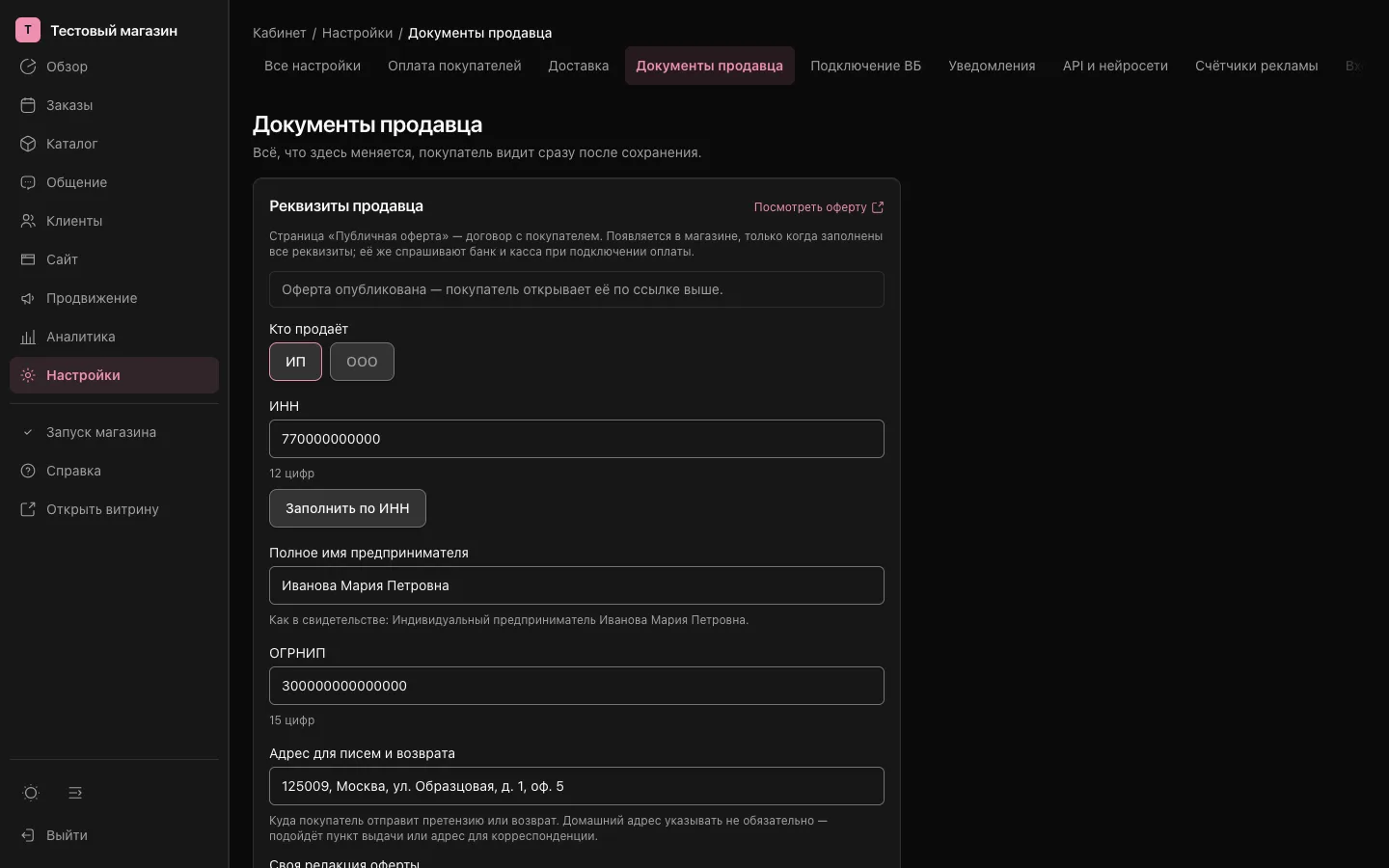Click the Заказы sidebar icon
Viewport: 1389px width, 868px height.
28,105
